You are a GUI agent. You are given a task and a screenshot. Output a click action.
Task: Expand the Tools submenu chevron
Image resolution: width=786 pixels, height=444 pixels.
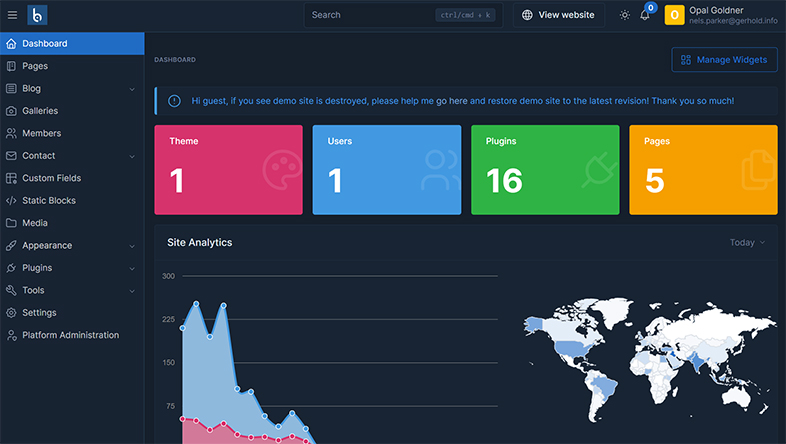pos(132,291)
